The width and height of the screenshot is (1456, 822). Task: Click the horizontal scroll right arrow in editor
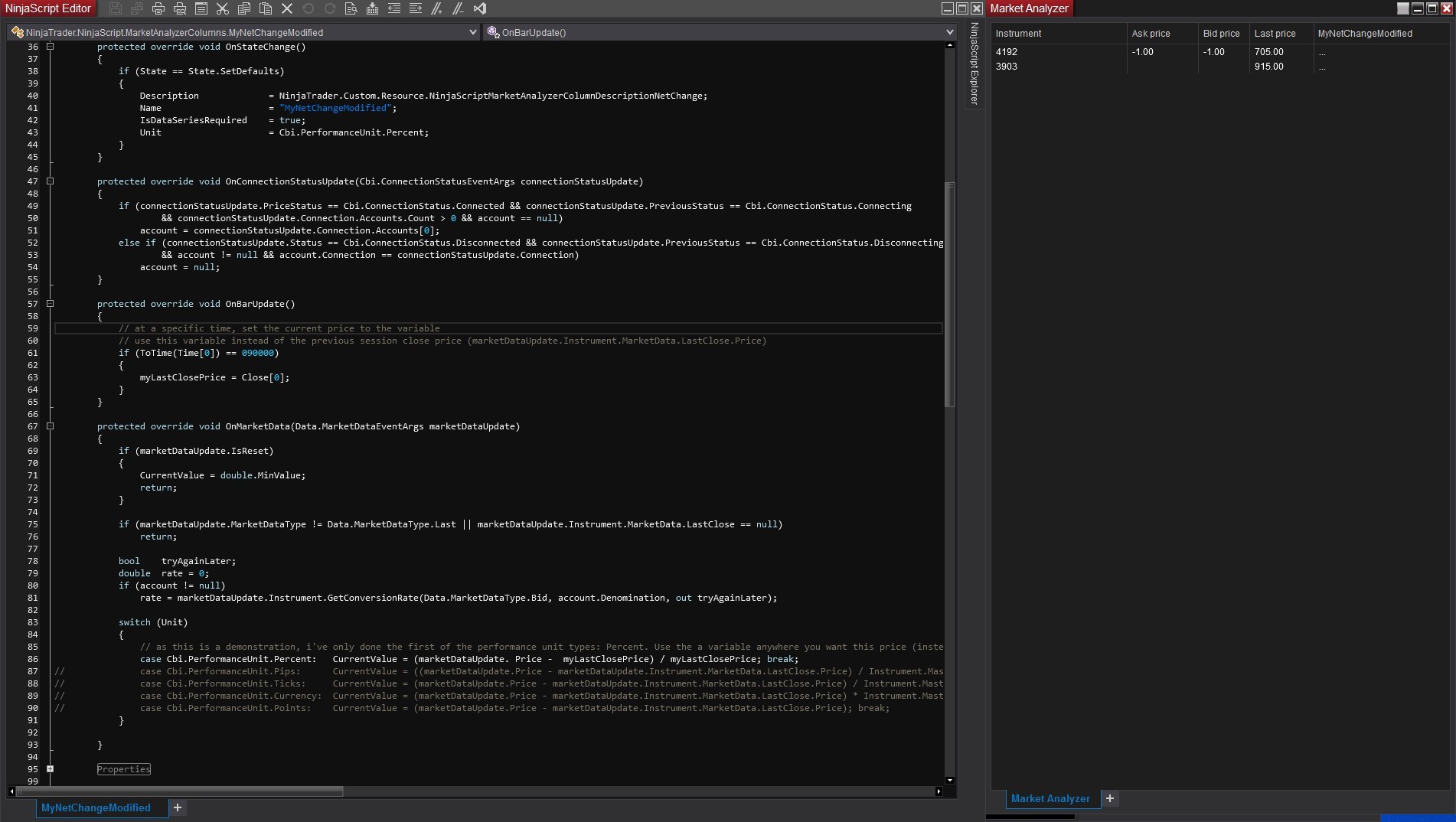tap(939, 791)
